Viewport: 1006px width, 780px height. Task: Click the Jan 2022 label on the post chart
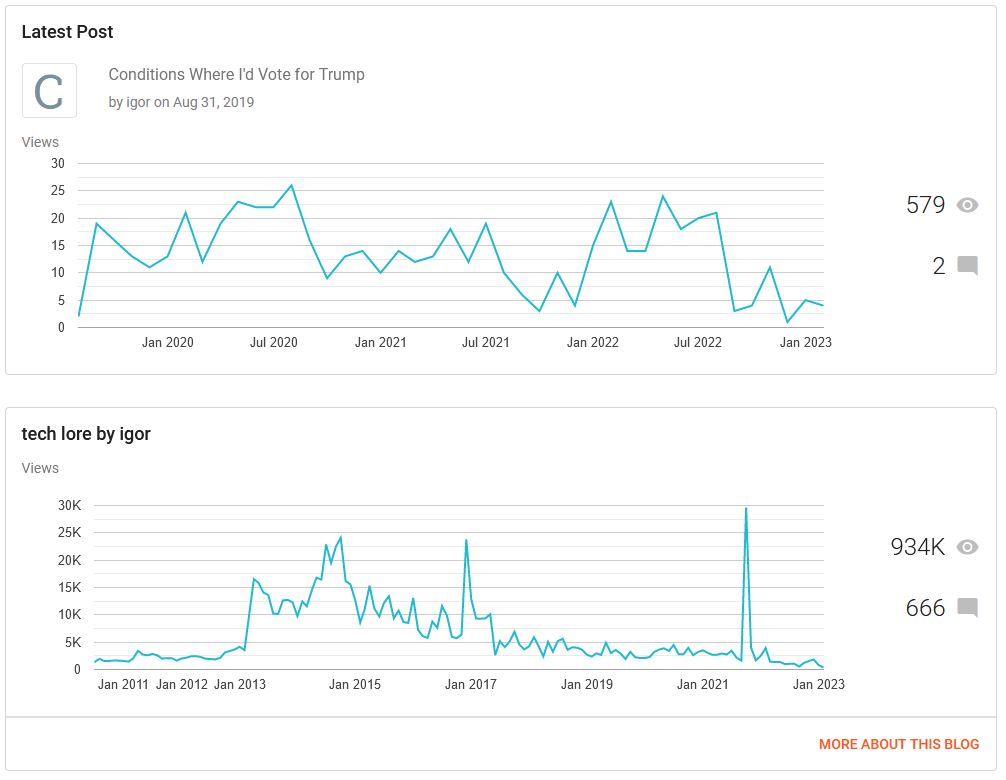pyautogui.click(x=593, y=343)
